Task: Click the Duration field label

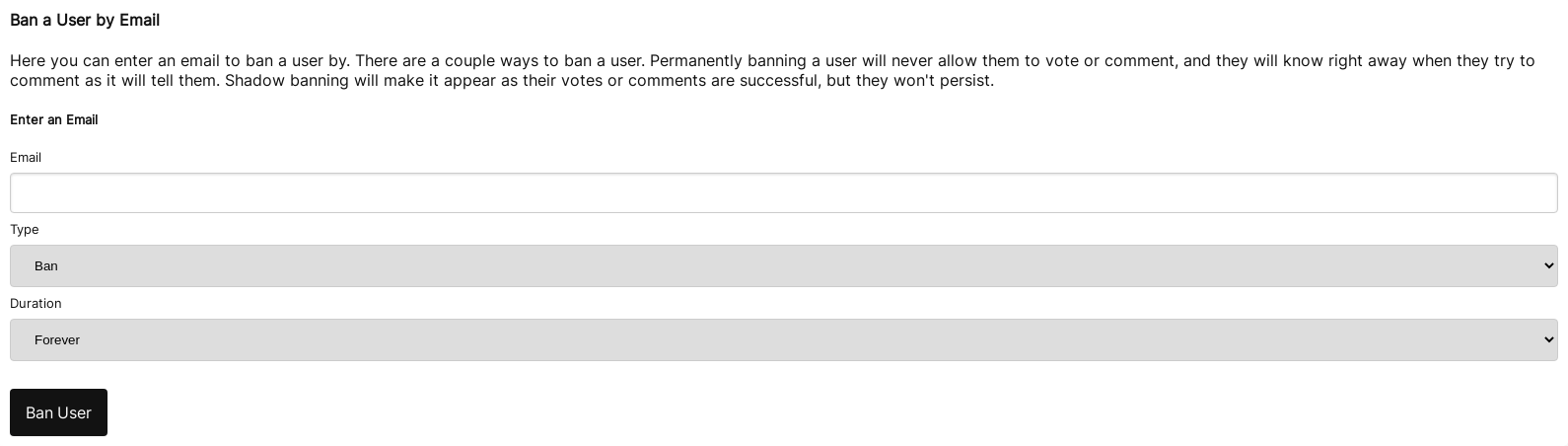Action: tap(36, 303)
